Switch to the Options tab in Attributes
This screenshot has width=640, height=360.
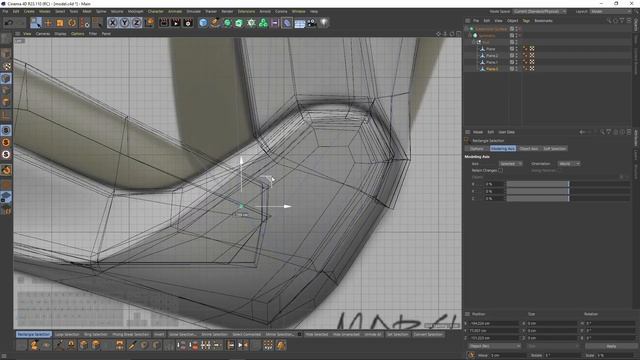(477, 149)
